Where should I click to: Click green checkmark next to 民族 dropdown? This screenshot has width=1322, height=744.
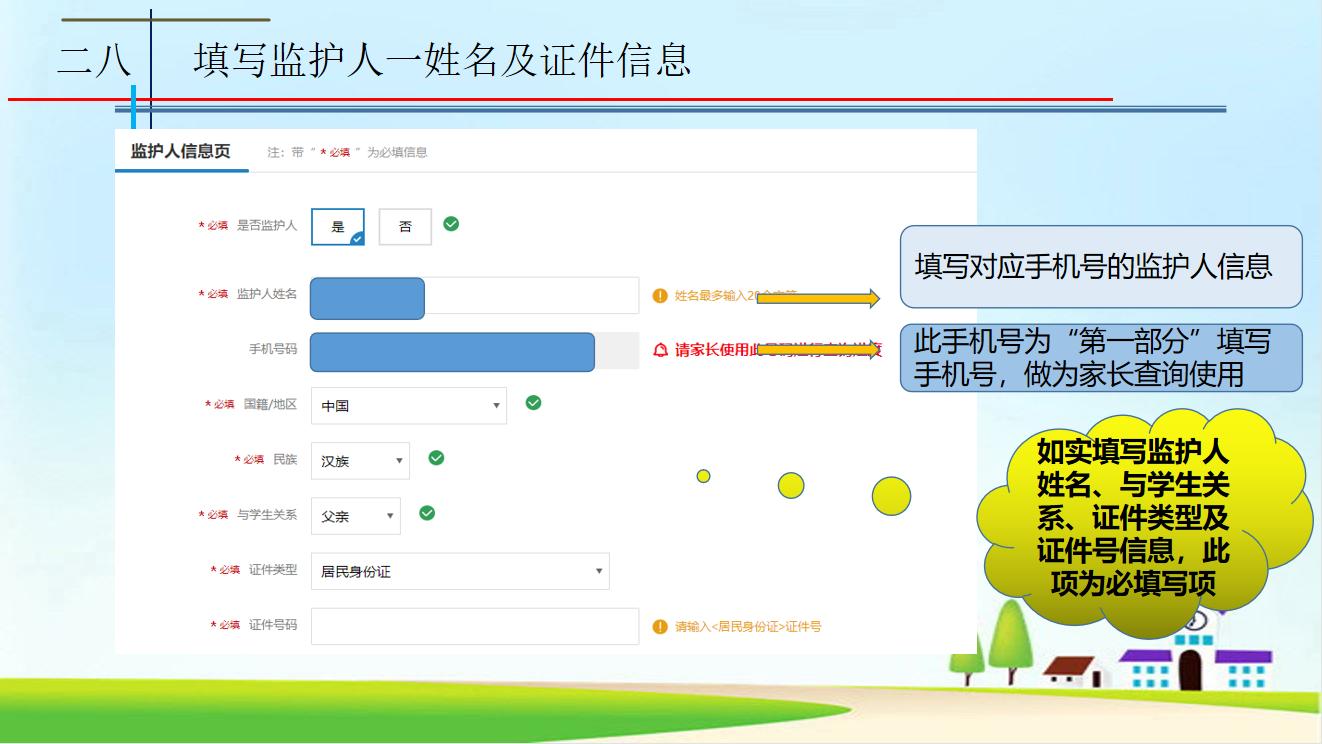pos(436,458)
